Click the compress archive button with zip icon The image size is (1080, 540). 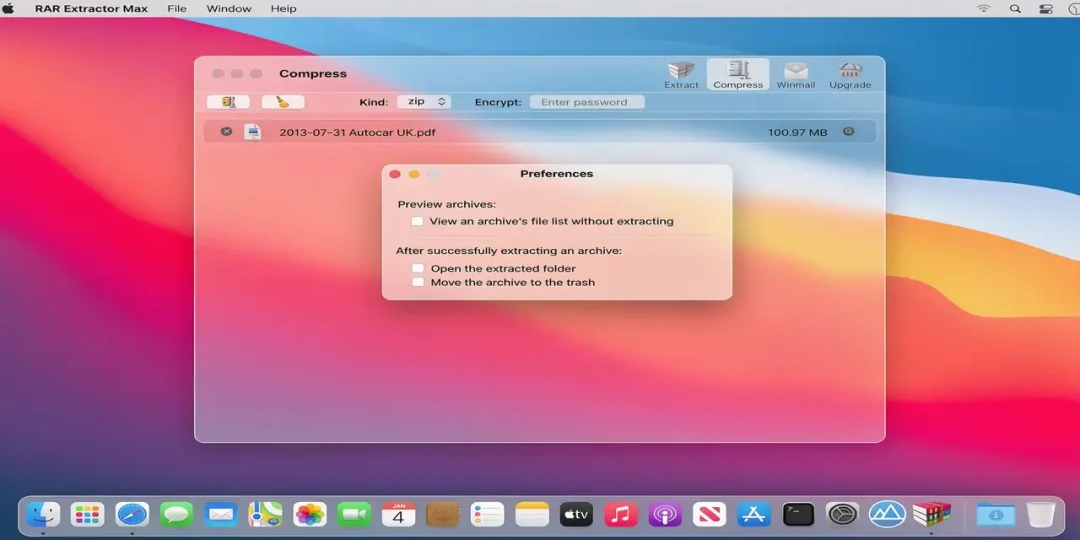pos(228,102)
